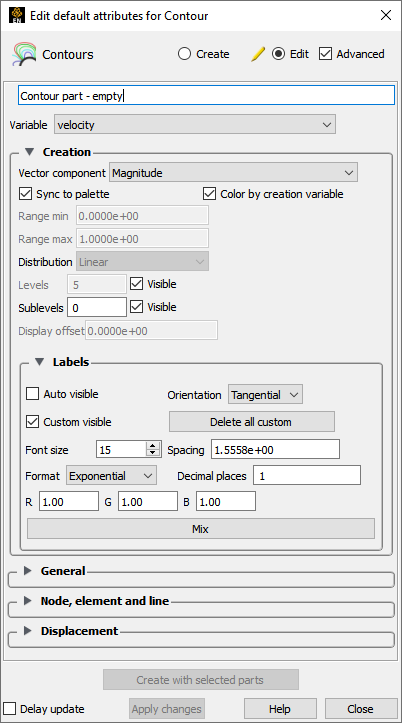
Task: Open the Orientation Tangential dropdown
Action: (x=266, y=395)
